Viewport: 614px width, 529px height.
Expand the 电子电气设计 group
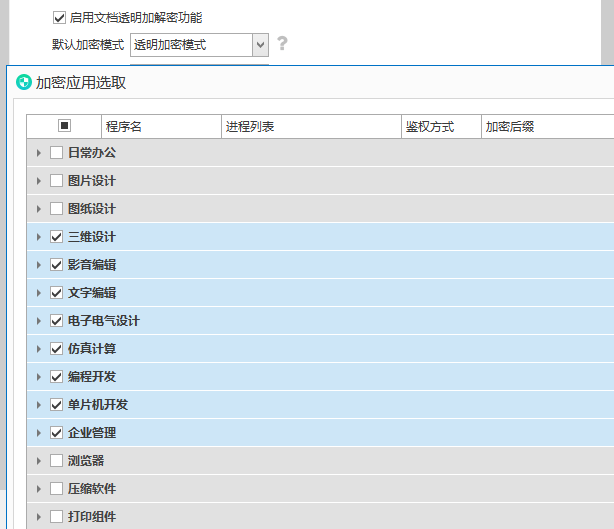click(39, 321)
